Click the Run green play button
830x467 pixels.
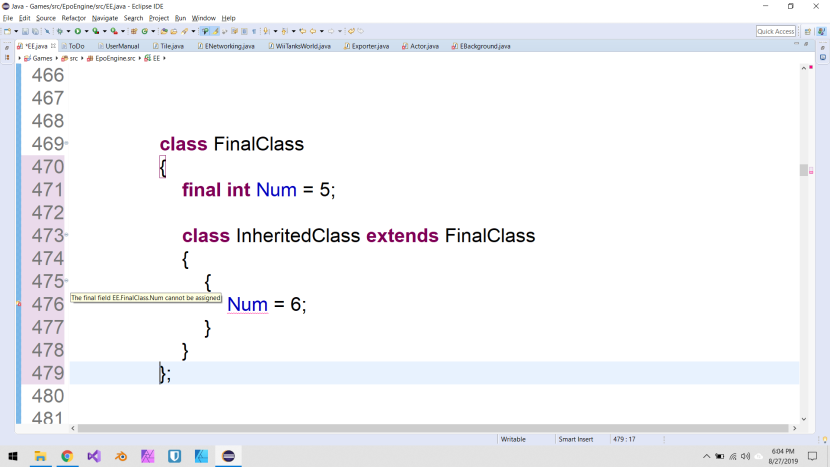point(77,31)
